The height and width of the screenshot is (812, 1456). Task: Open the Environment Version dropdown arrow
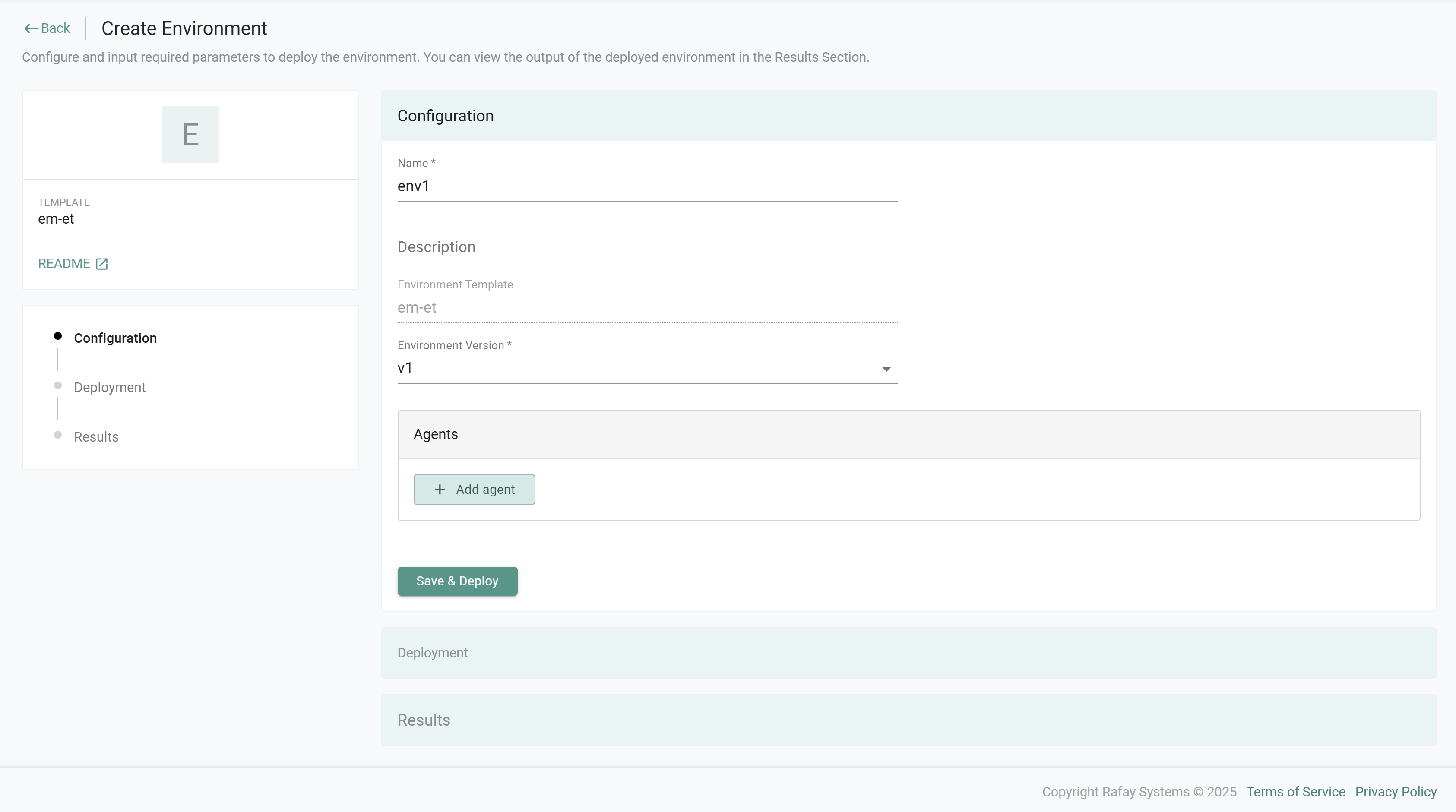click(886, 369)
